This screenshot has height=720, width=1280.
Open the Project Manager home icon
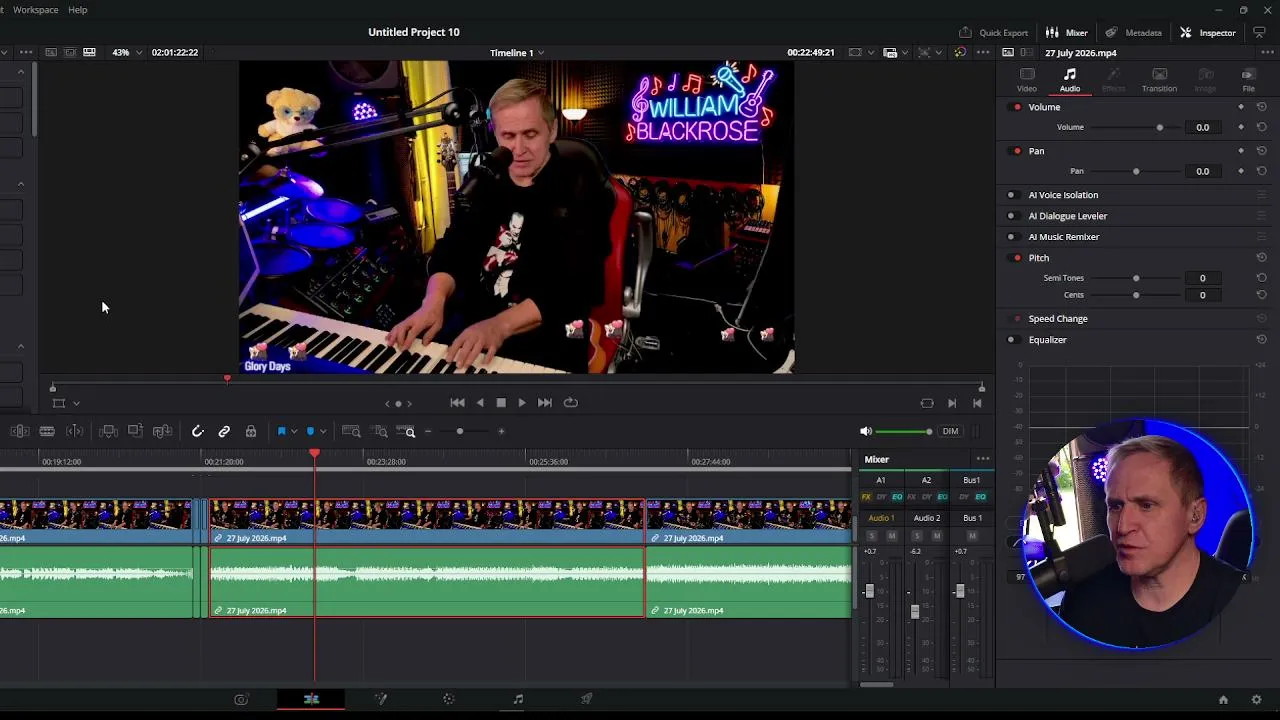(x=1223, y=700)
